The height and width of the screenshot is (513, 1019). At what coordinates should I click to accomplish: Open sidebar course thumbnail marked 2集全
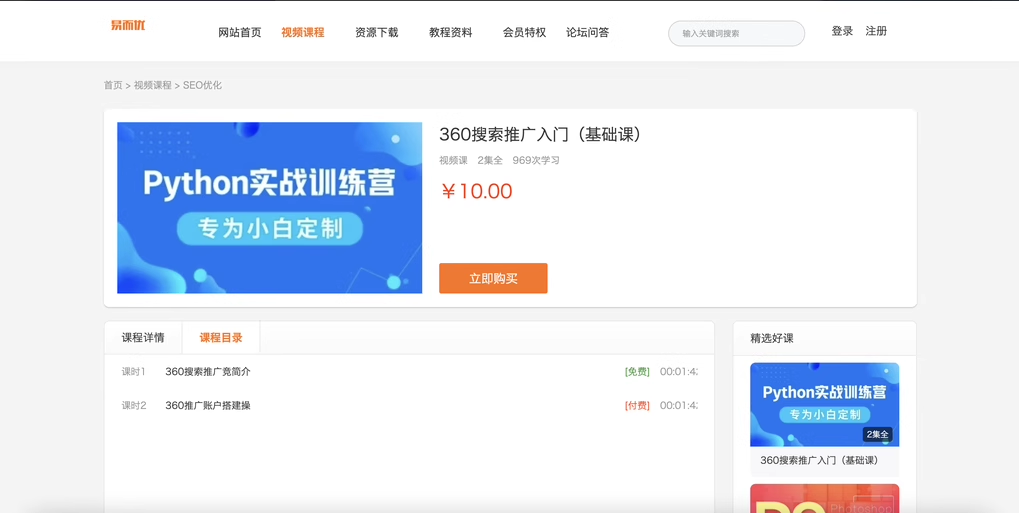824,404
